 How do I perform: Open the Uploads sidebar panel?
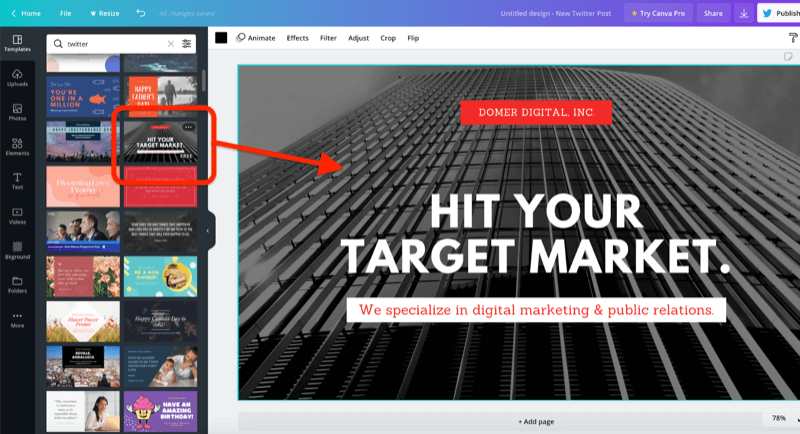tap(17, 78)
